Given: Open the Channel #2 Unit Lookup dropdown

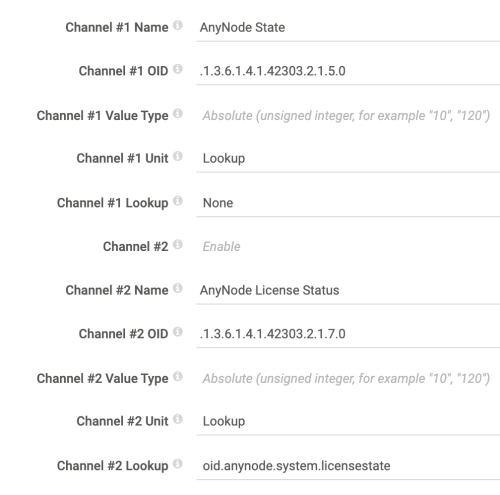Looking at the screenshot, I should click(x=348, y=422).
